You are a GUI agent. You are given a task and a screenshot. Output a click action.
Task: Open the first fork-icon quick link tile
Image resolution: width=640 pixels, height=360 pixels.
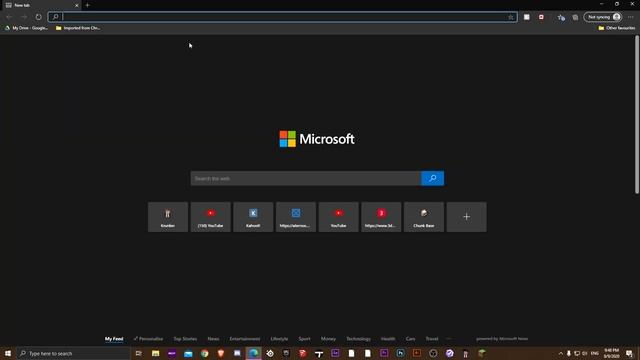tap(168, 217)
